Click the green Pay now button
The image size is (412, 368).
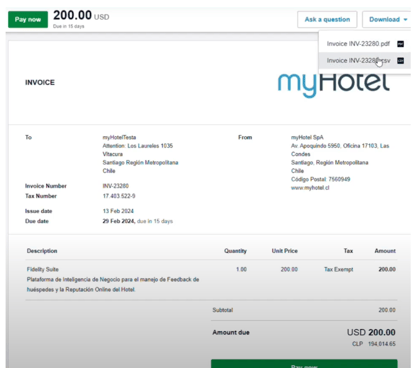pos(28,19)
